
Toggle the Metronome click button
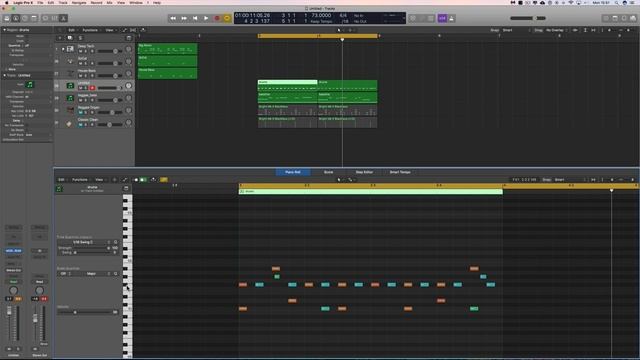pos(452,18)
